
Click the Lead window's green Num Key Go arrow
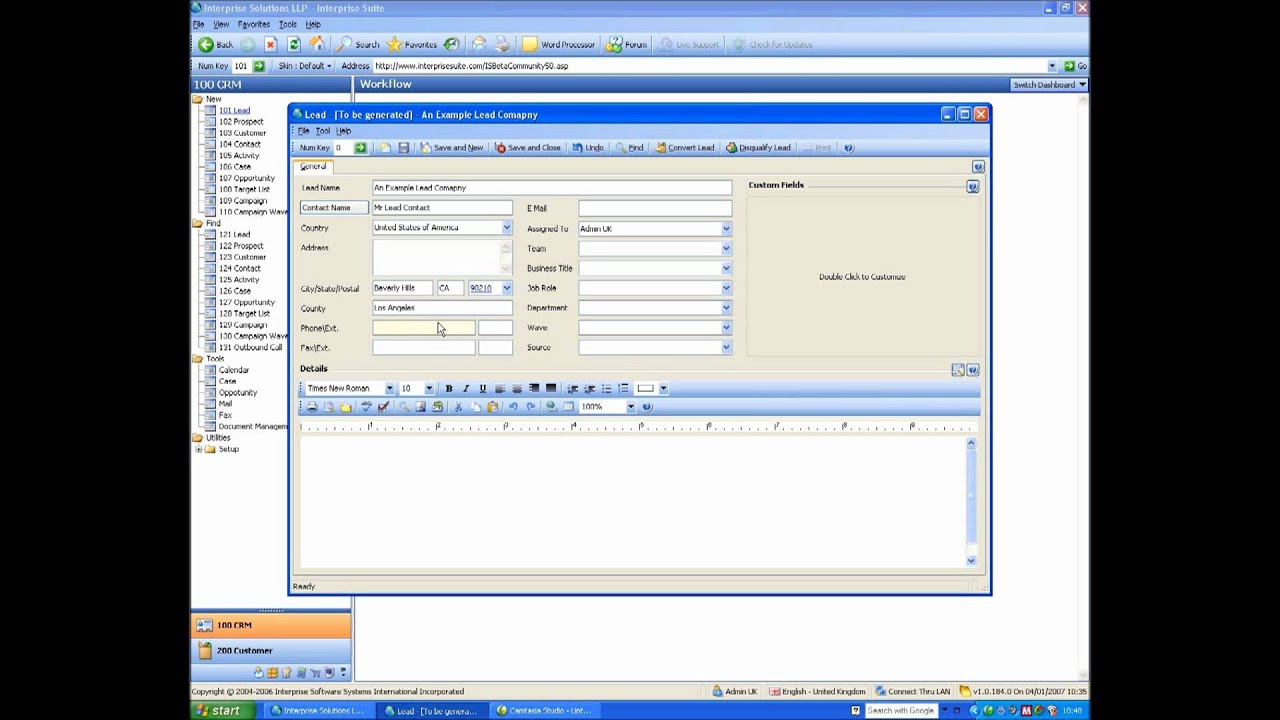[x=360, y=148]
